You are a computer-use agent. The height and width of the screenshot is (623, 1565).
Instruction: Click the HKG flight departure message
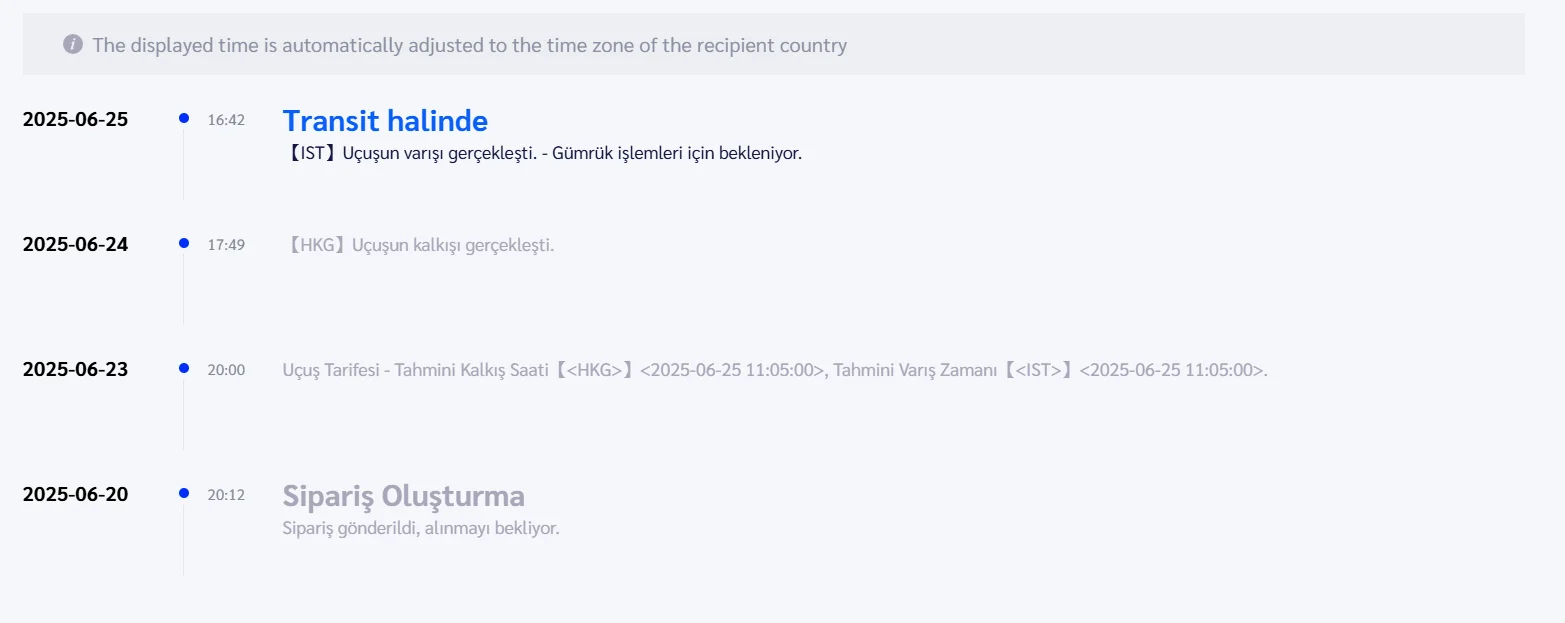[418, 245]
